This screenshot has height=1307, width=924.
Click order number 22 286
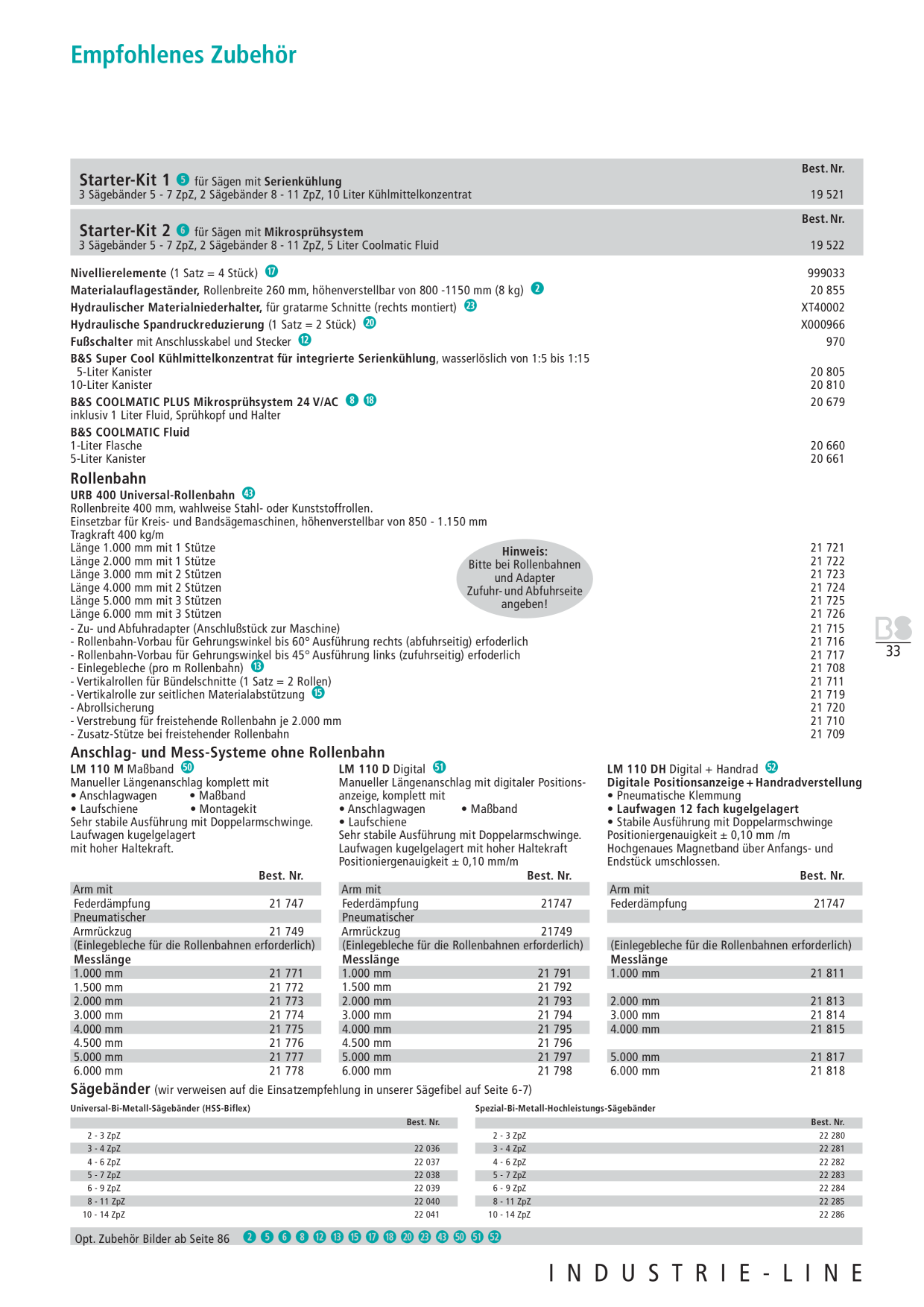(x=832, y=1215)
